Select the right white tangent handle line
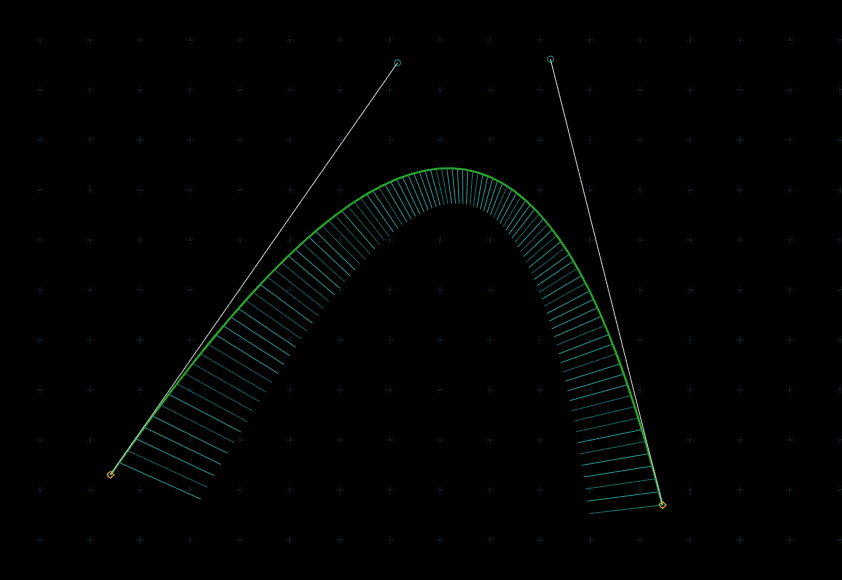842x580 pixels. coord(585,200)
